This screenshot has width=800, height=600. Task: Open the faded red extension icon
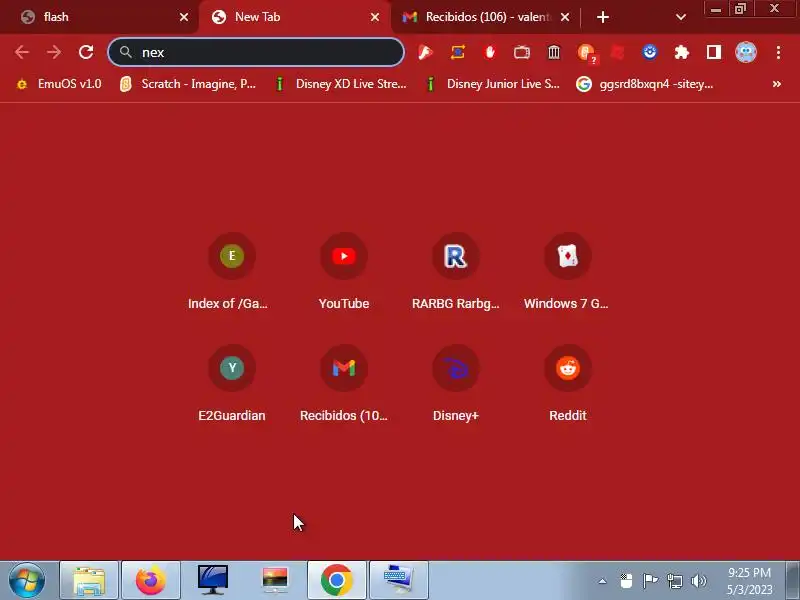(x=617, y=52)
